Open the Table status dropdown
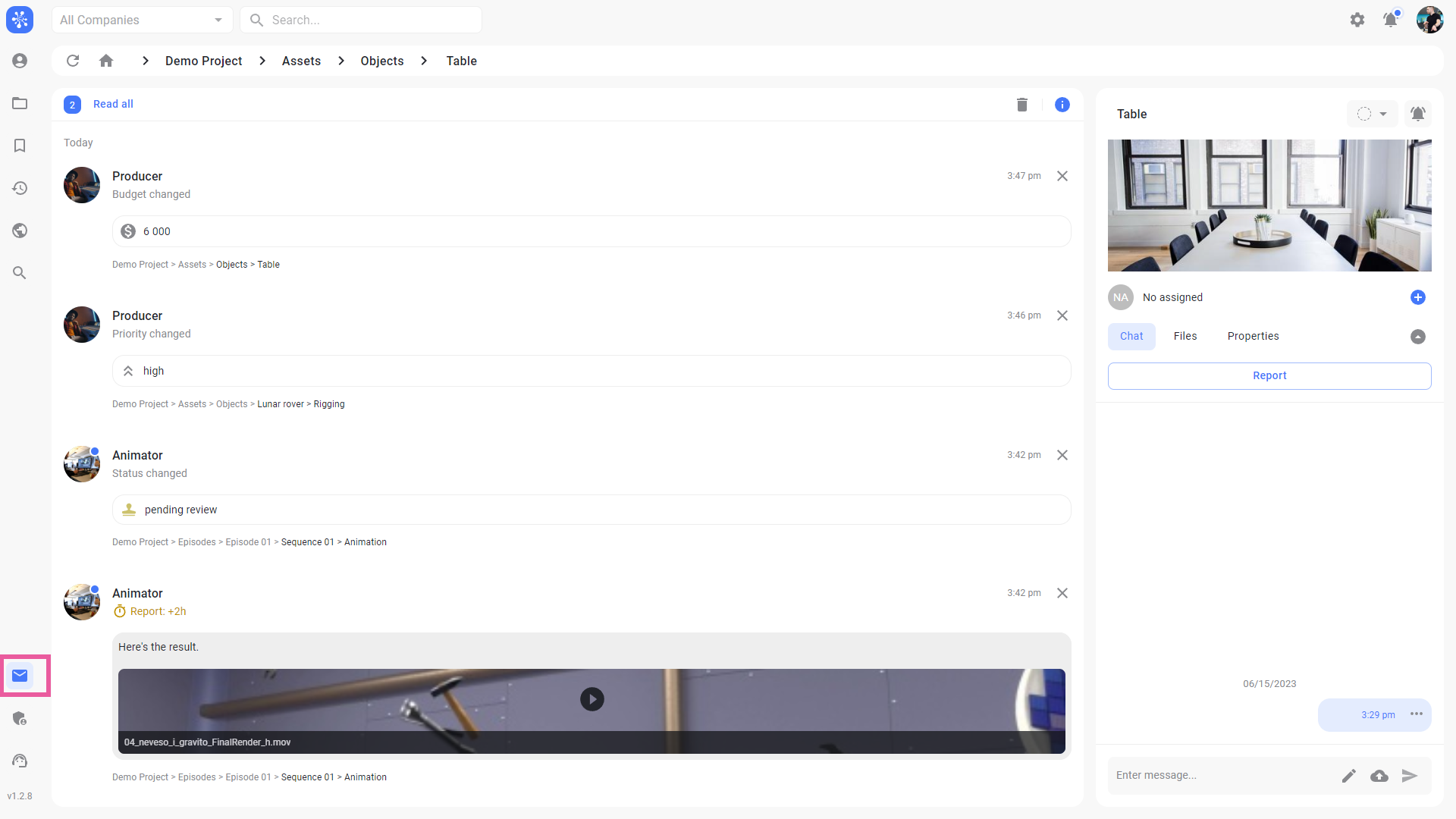The image size is (1456, 819). pyautogui.click(x=1372, y=114)
